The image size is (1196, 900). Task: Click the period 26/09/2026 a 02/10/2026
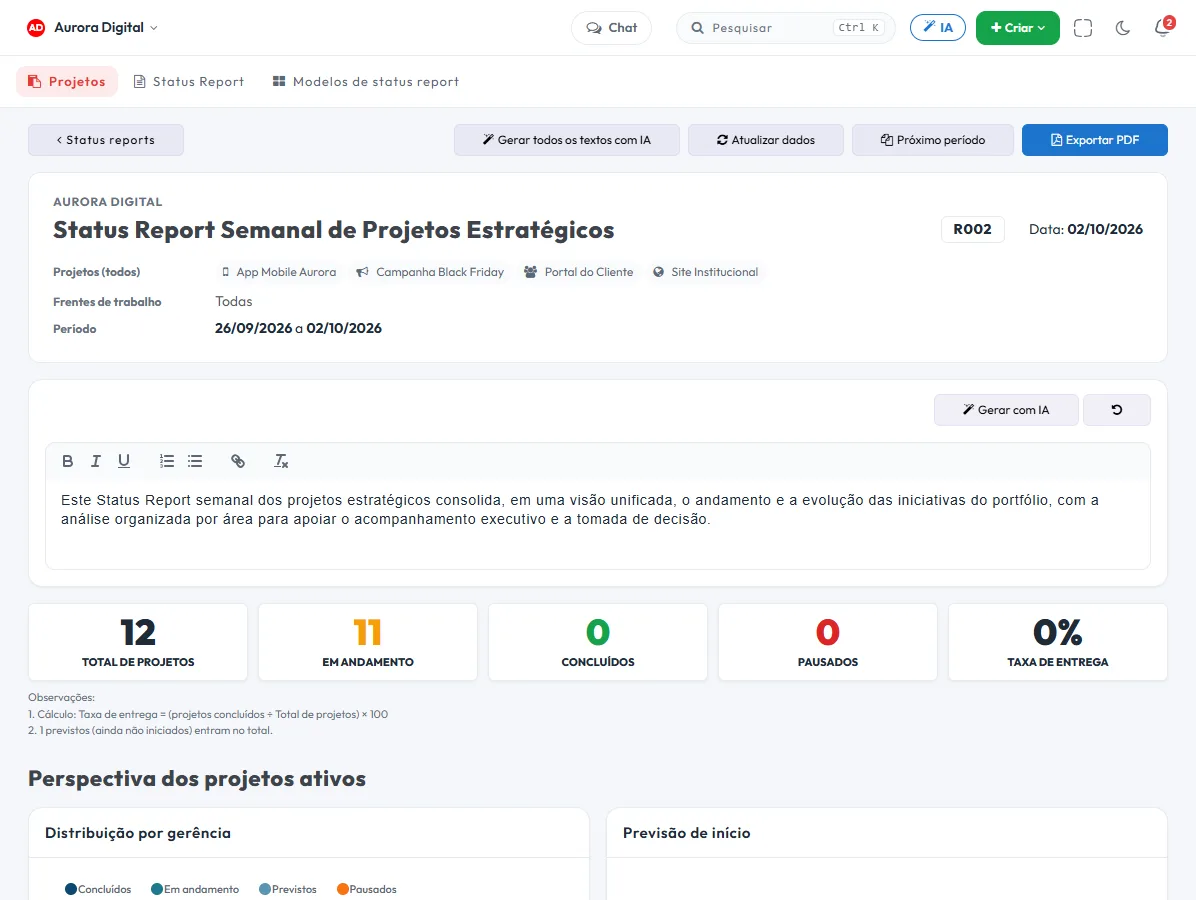(x=298, y=329)
